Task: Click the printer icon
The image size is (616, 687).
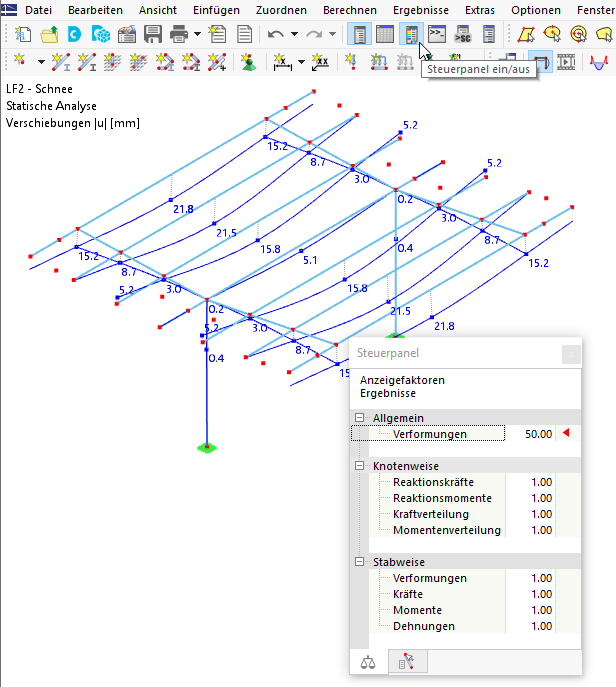Action: [179, 34]
